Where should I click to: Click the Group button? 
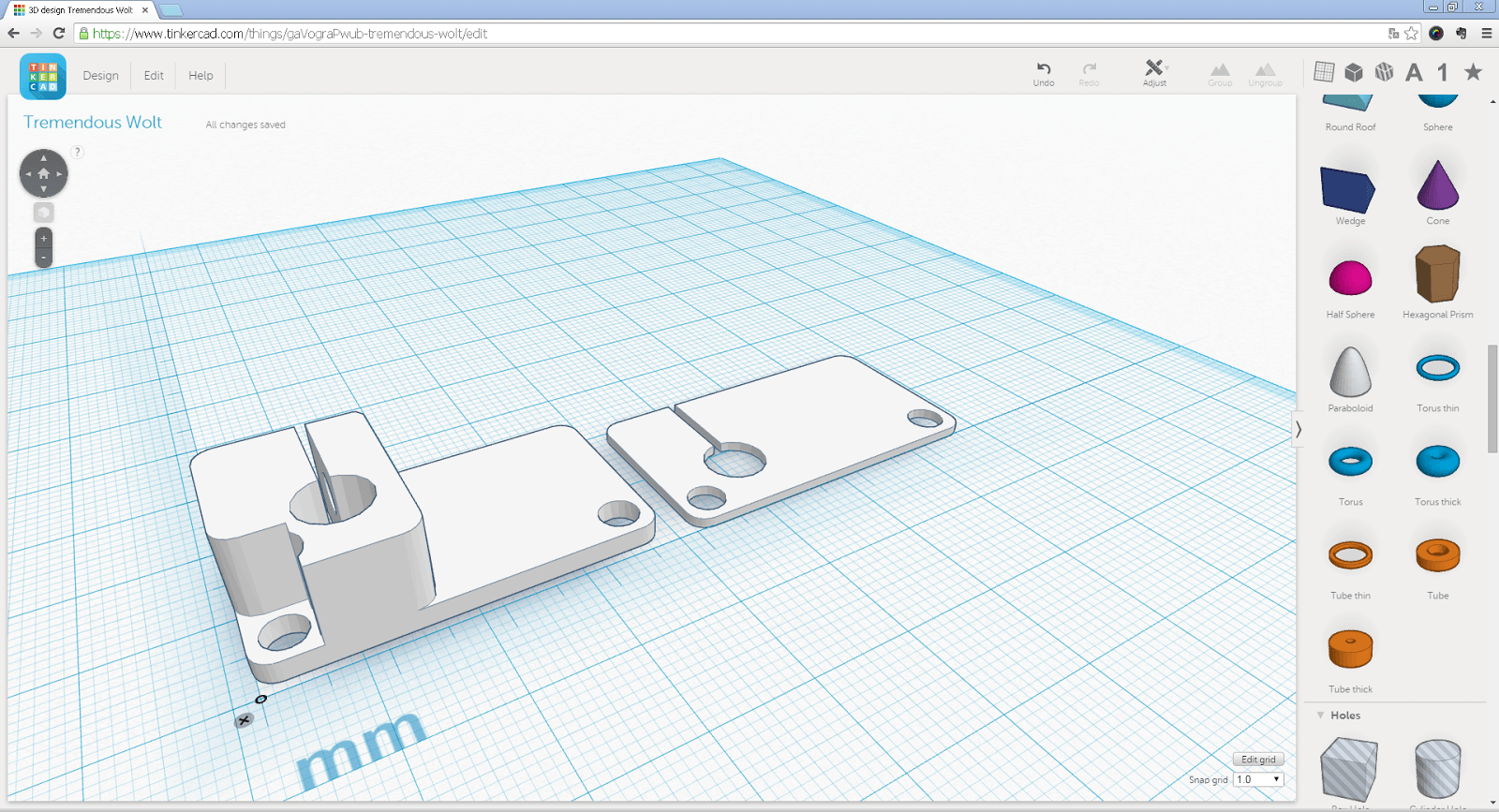pos(1220,75)
